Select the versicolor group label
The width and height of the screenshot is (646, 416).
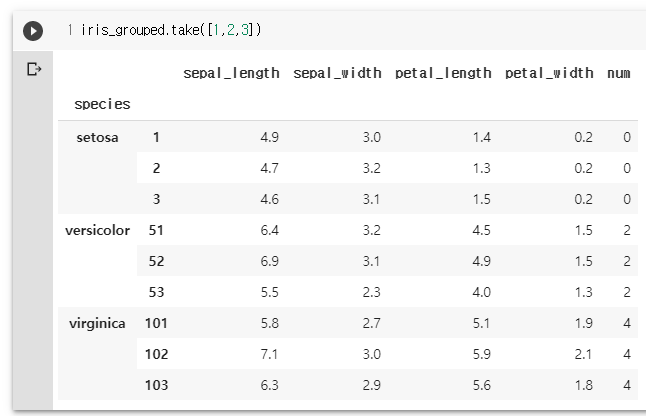[97, 230]
